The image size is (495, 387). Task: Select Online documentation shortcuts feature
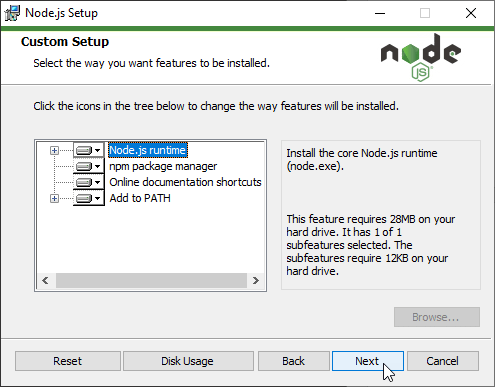point(185,182)
